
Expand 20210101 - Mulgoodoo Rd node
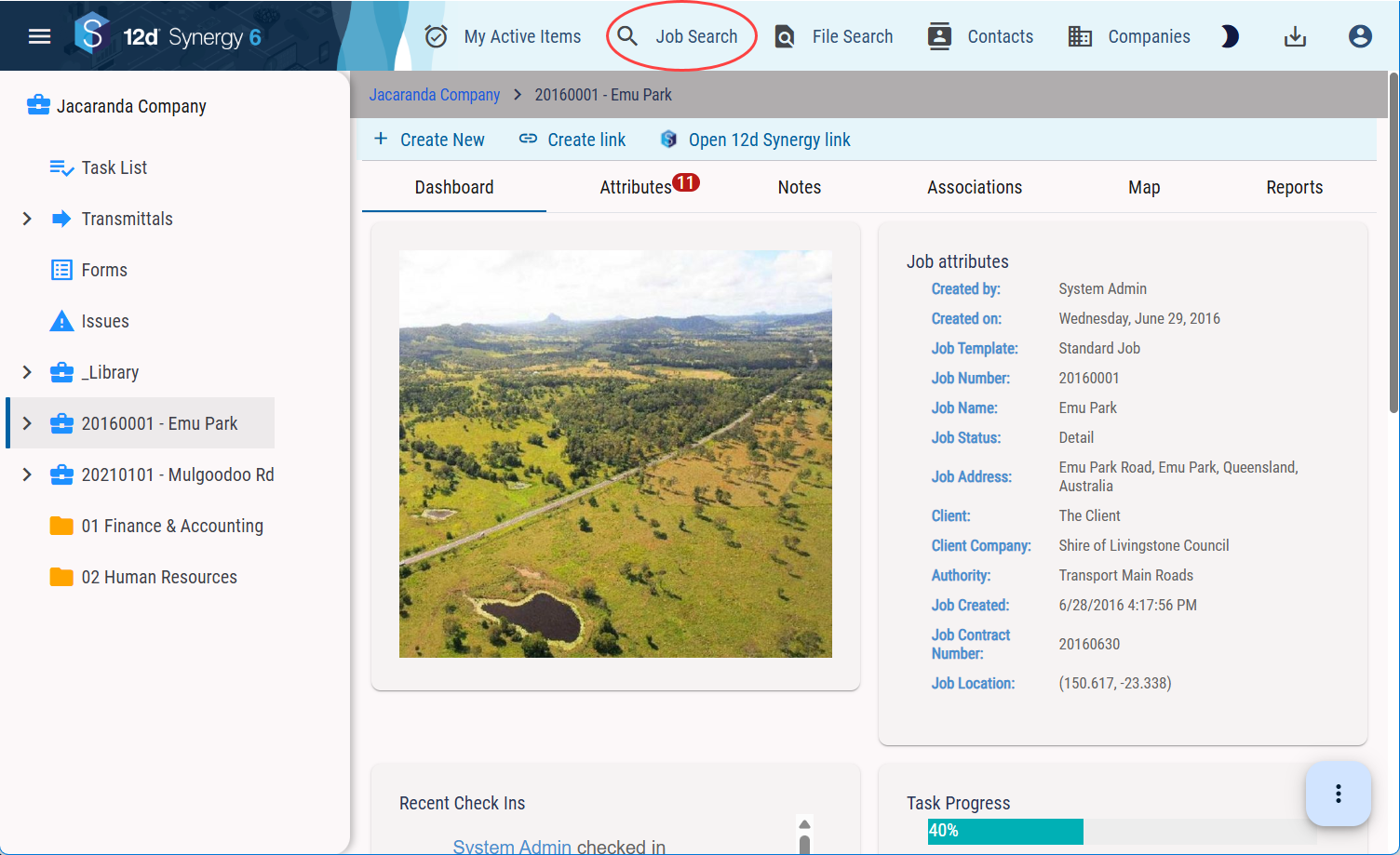coord(27,474)
